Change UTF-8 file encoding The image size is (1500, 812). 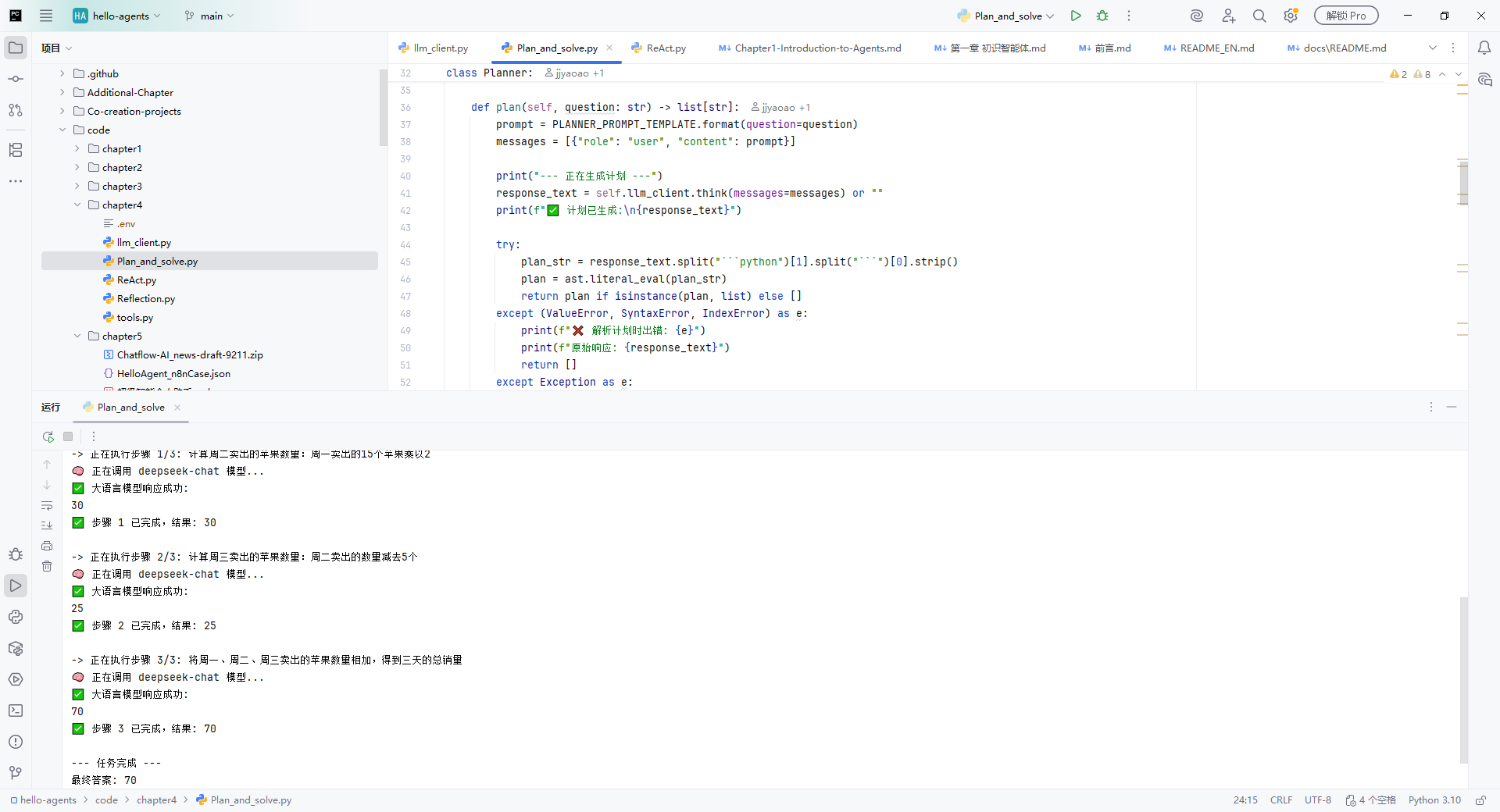click(x=1318, y=800)
